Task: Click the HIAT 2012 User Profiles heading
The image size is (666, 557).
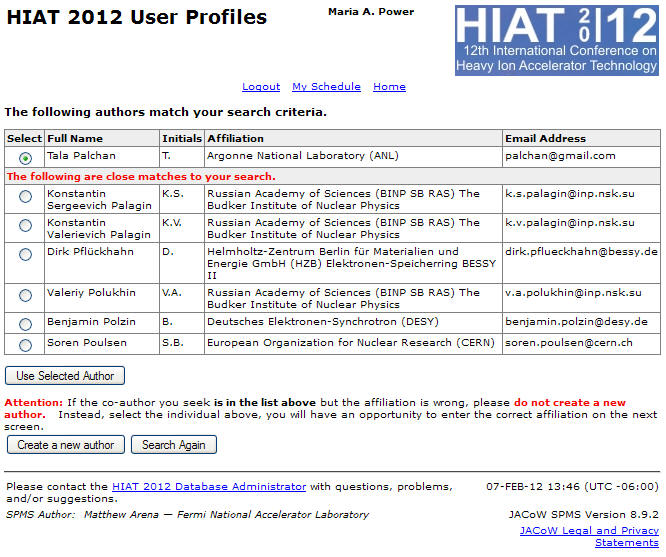Action: (x=137, y=17)
